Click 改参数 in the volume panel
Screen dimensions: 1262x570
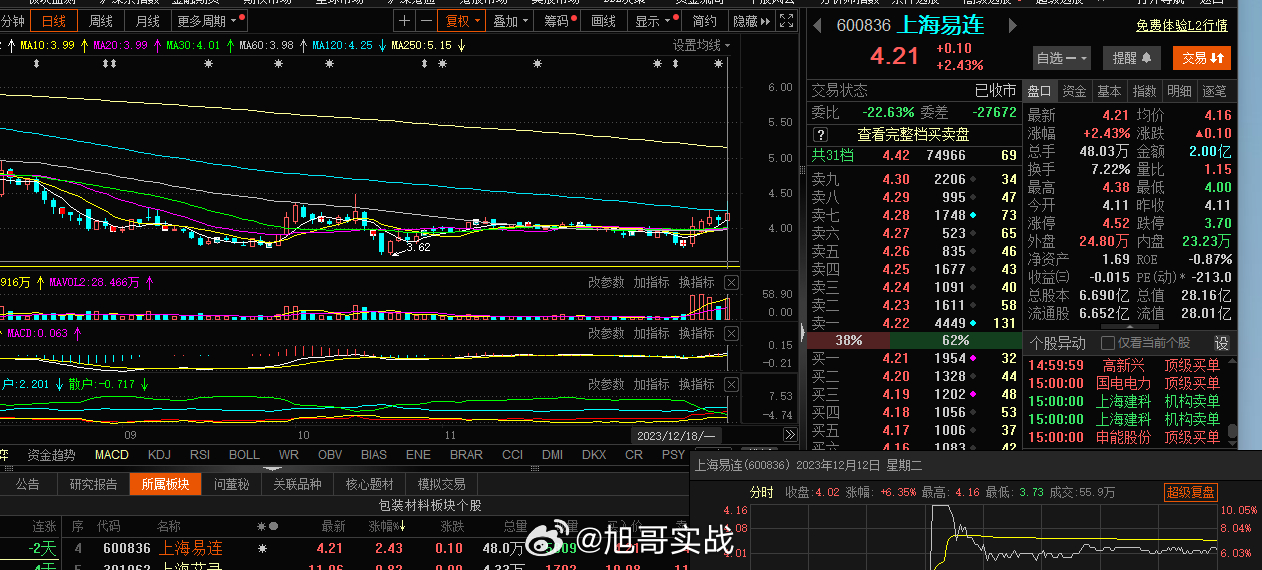click(x=606, y=282)
